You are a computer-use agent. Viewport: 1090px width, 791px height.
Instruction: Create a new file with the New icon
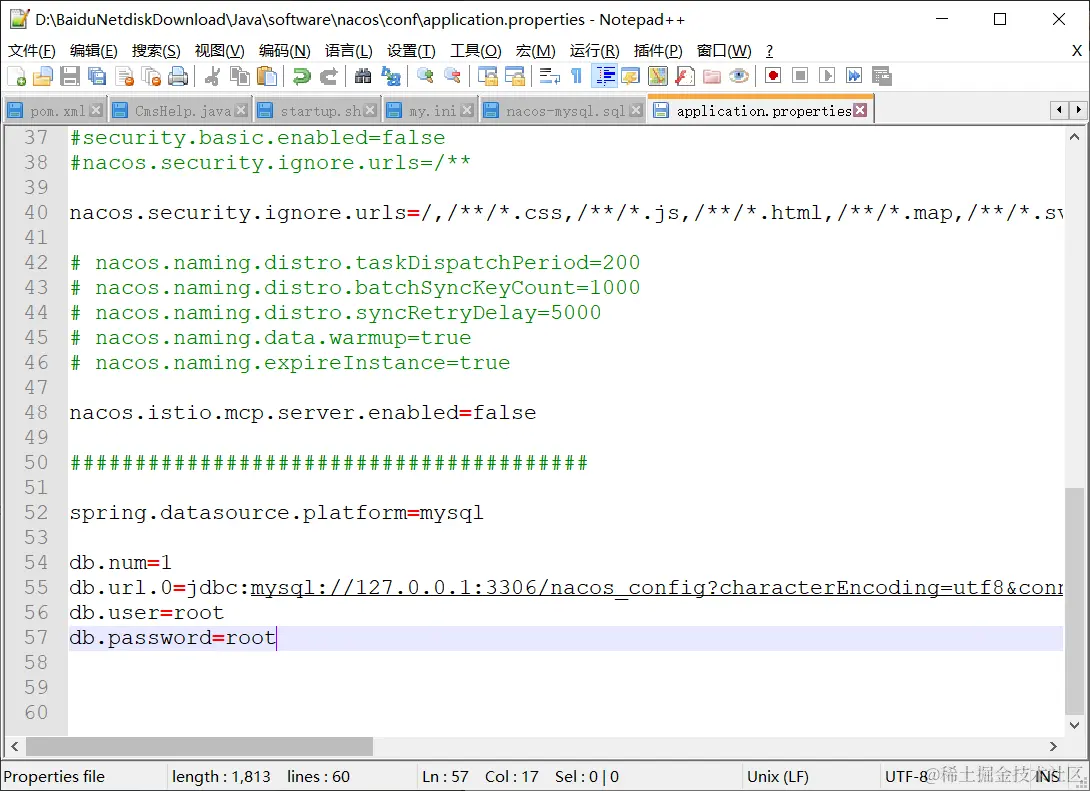coord(16,76)
